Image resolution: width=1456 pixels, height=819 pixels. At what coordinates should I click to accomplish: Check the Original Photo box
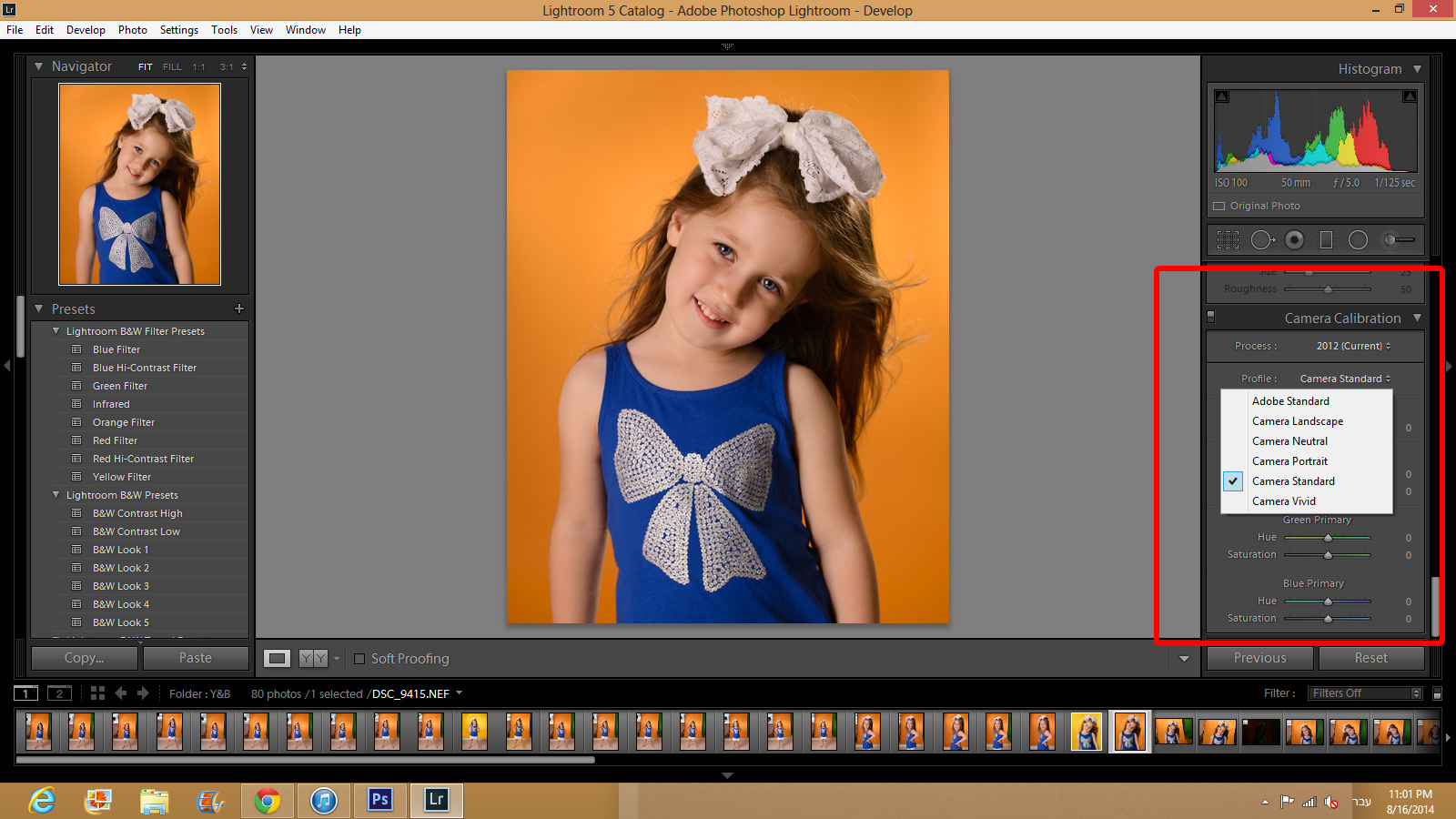click(1219, 206)
